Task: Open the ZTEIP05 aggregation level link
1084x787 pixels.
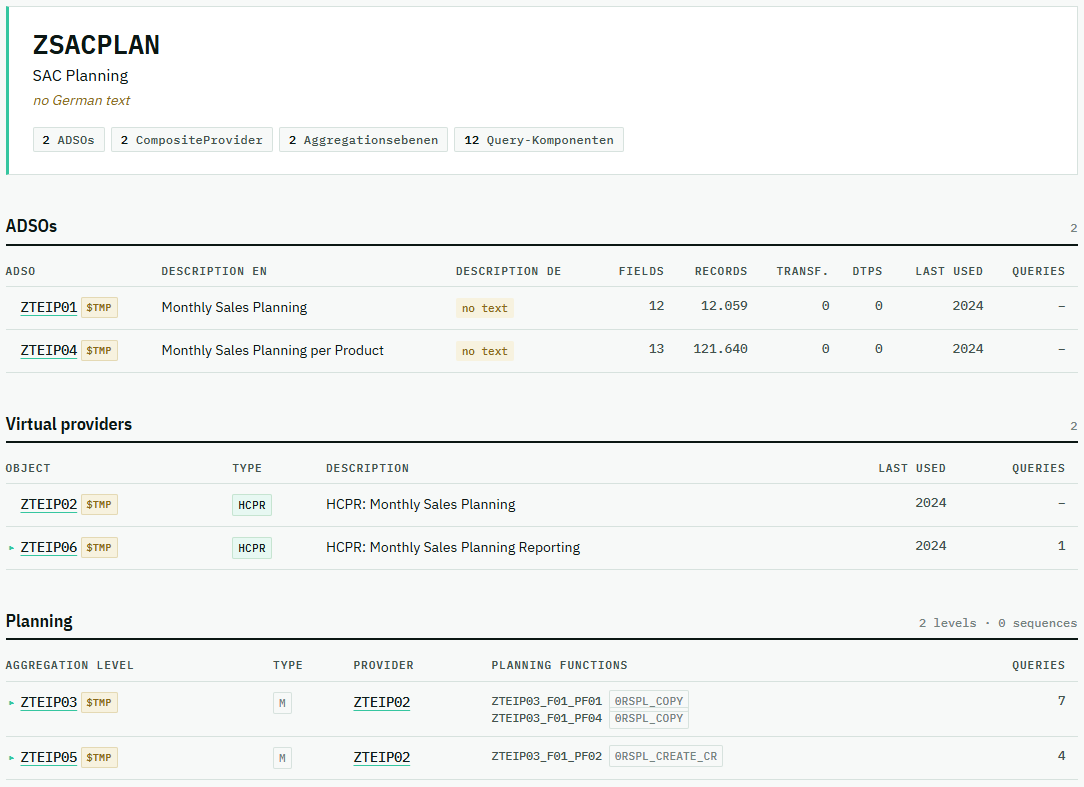Action: (x=48, y=757)
